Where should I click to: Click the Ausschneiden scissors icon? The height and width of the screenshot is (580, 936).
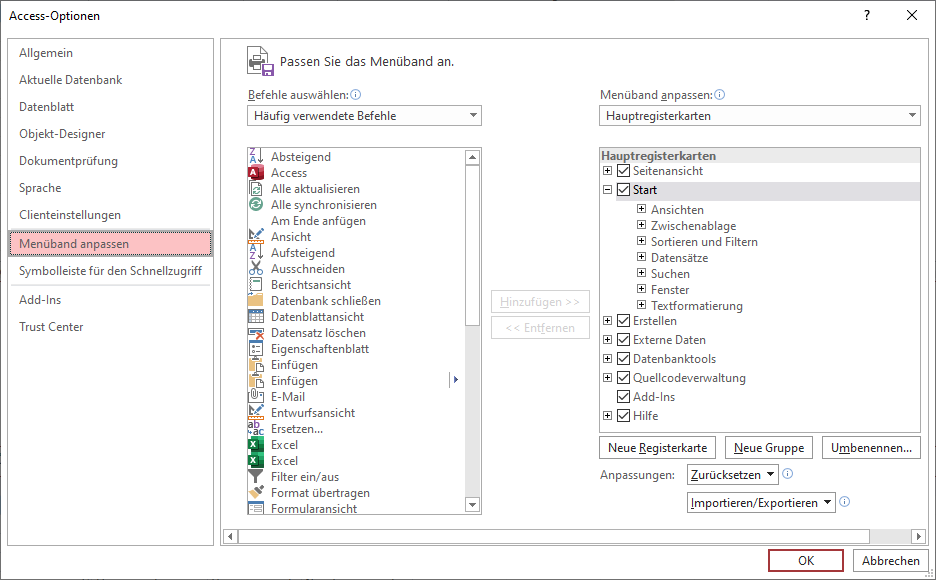pyautogui.click(x=255, y=269)
